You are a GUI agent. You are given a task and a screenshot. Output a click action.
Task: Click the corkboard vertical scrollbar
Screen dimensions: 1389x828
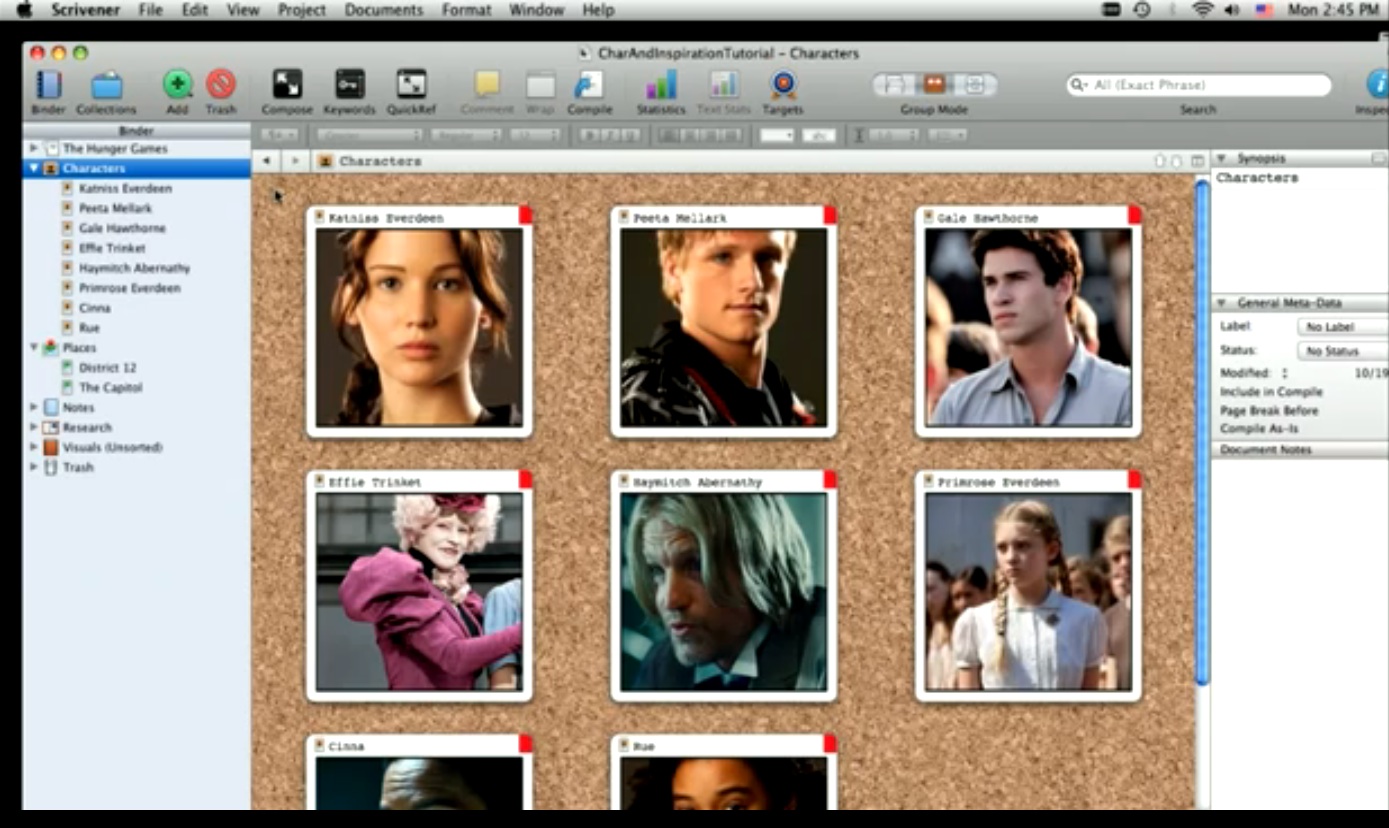[1202, 432]
